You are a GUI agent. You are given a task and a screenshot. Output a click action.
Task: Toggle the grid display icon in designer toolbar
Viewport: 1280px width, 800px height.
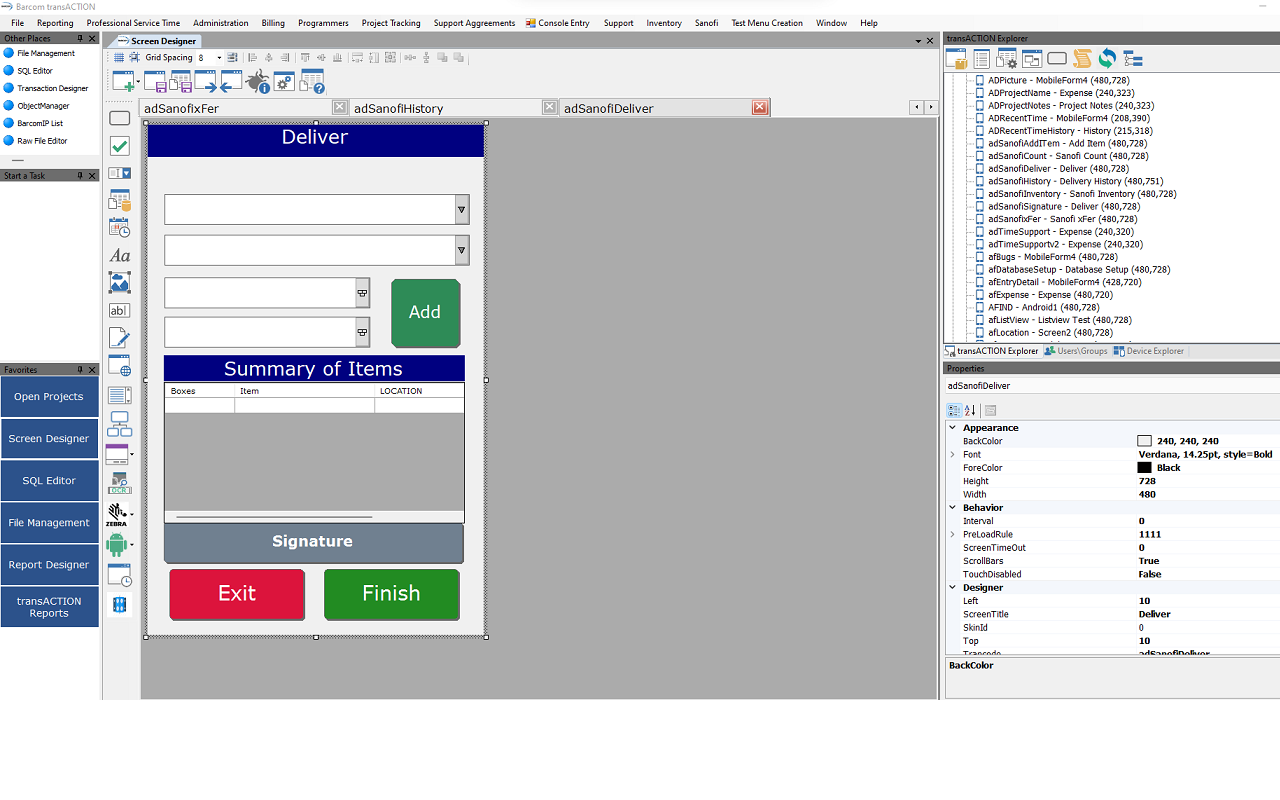tap(119, 58)
